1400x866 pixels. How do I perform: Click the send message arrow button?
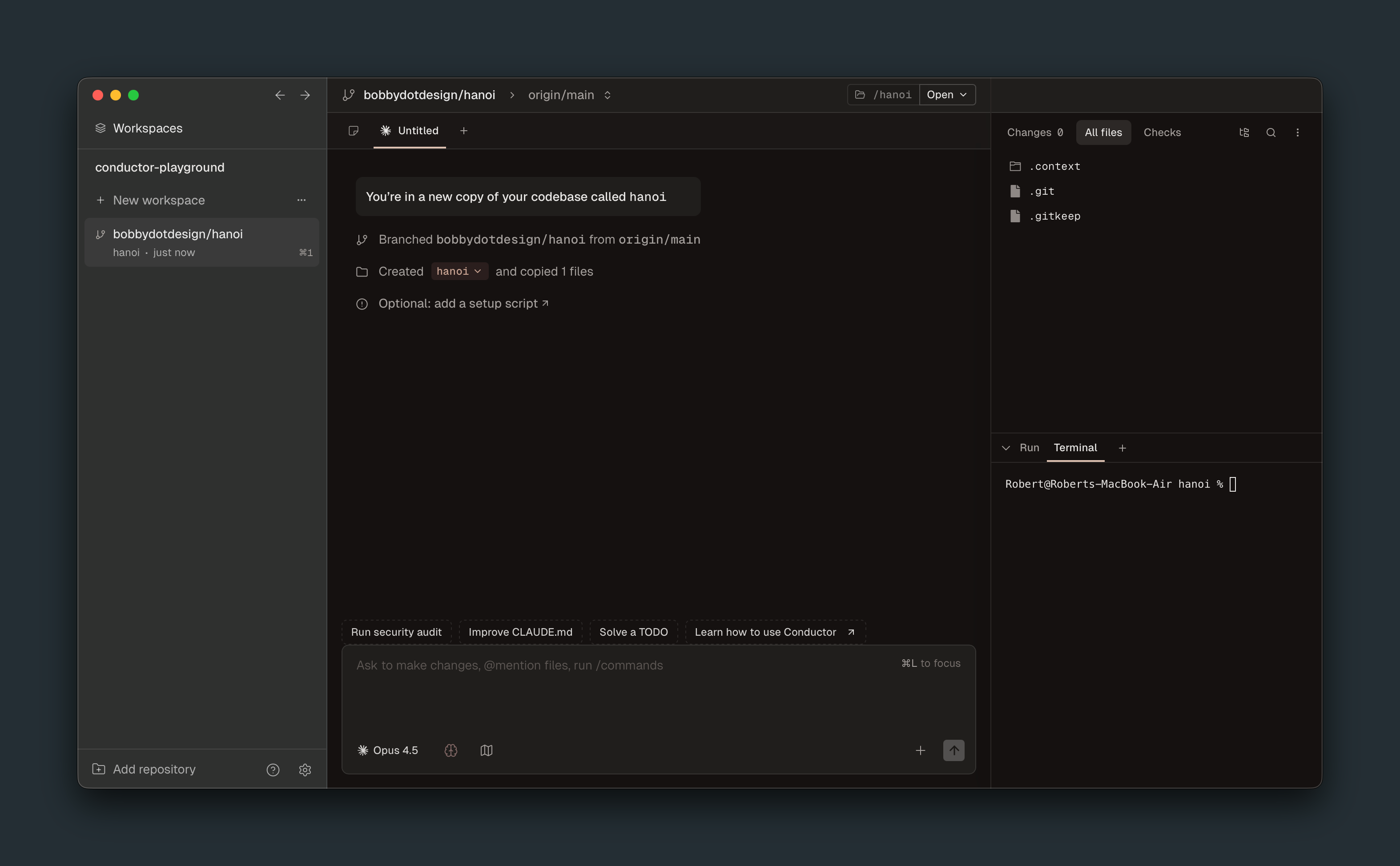(x=953, y=750)
